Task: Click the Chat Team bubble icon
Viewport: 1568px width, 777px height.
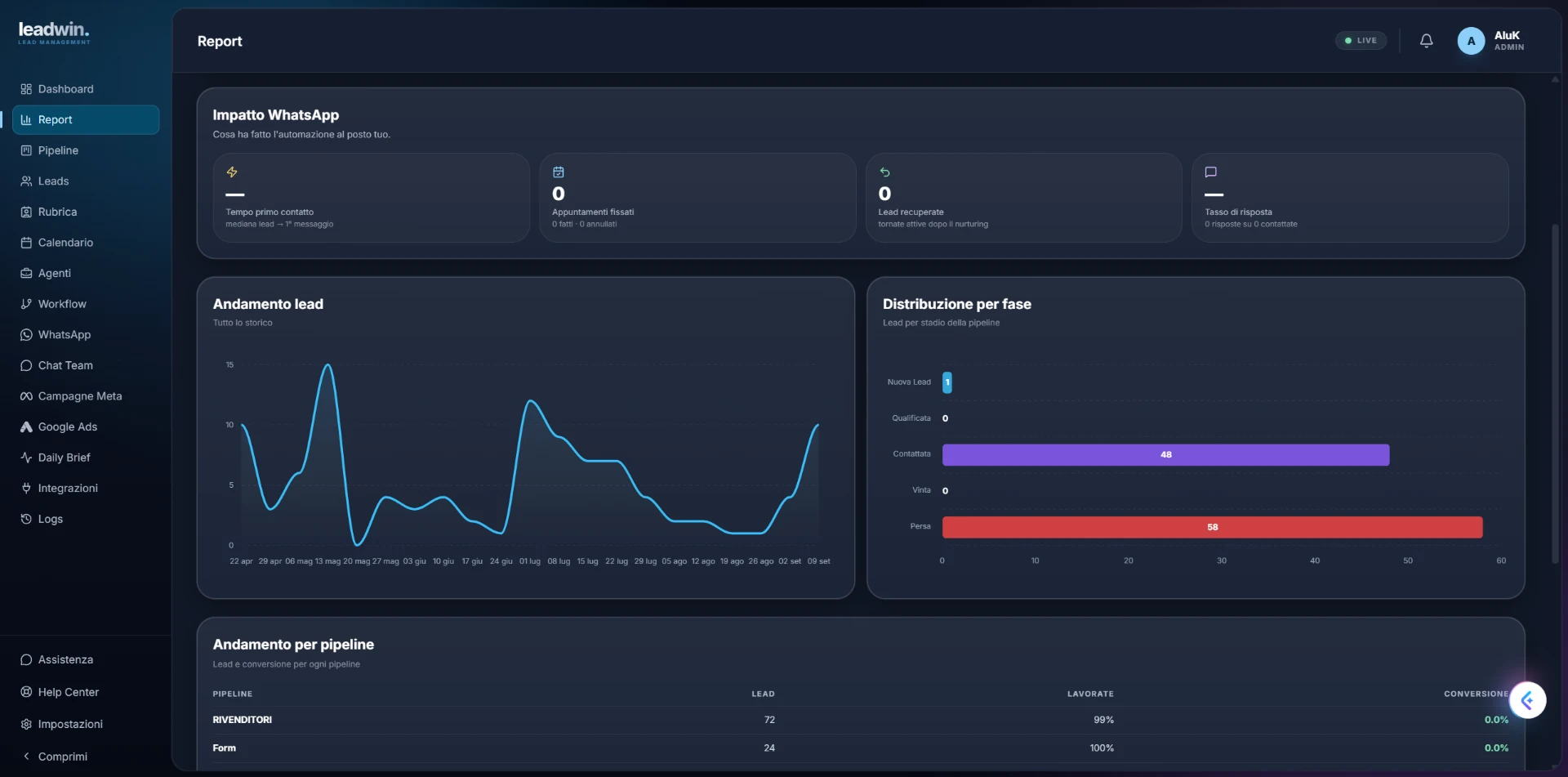Action: (x=26, y=365)
